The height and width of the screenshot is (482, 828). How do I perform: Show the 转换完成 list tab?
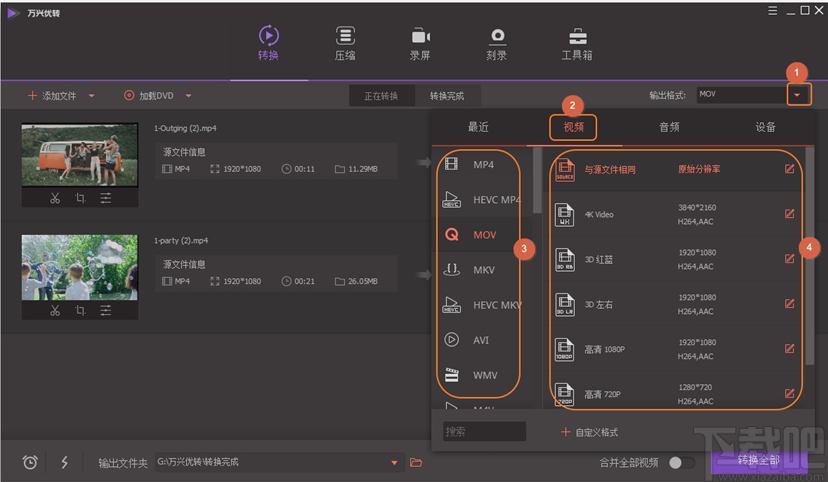coord(447,96)
